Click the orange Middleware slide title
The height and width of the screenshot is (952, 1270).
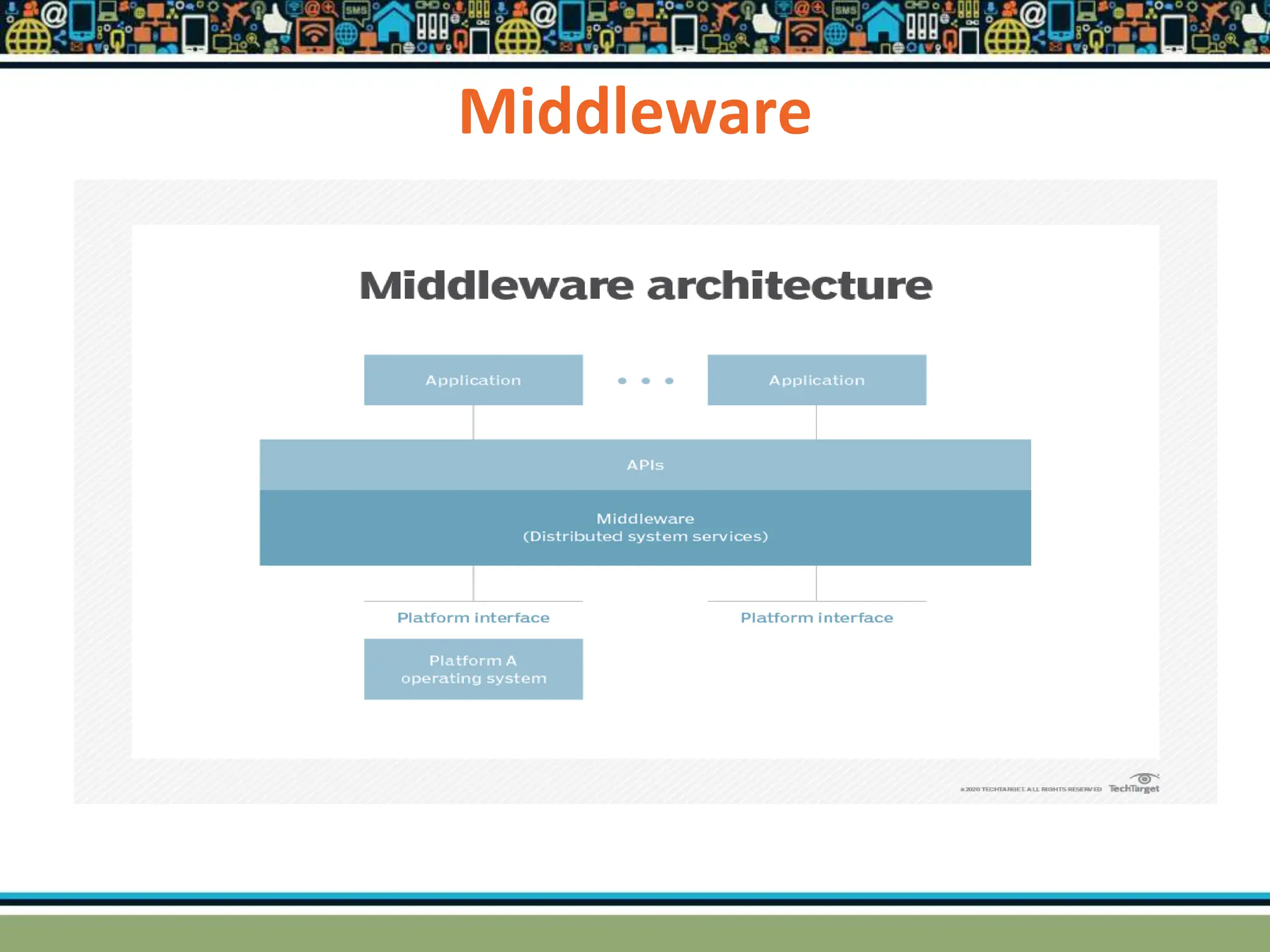point(634,112)
